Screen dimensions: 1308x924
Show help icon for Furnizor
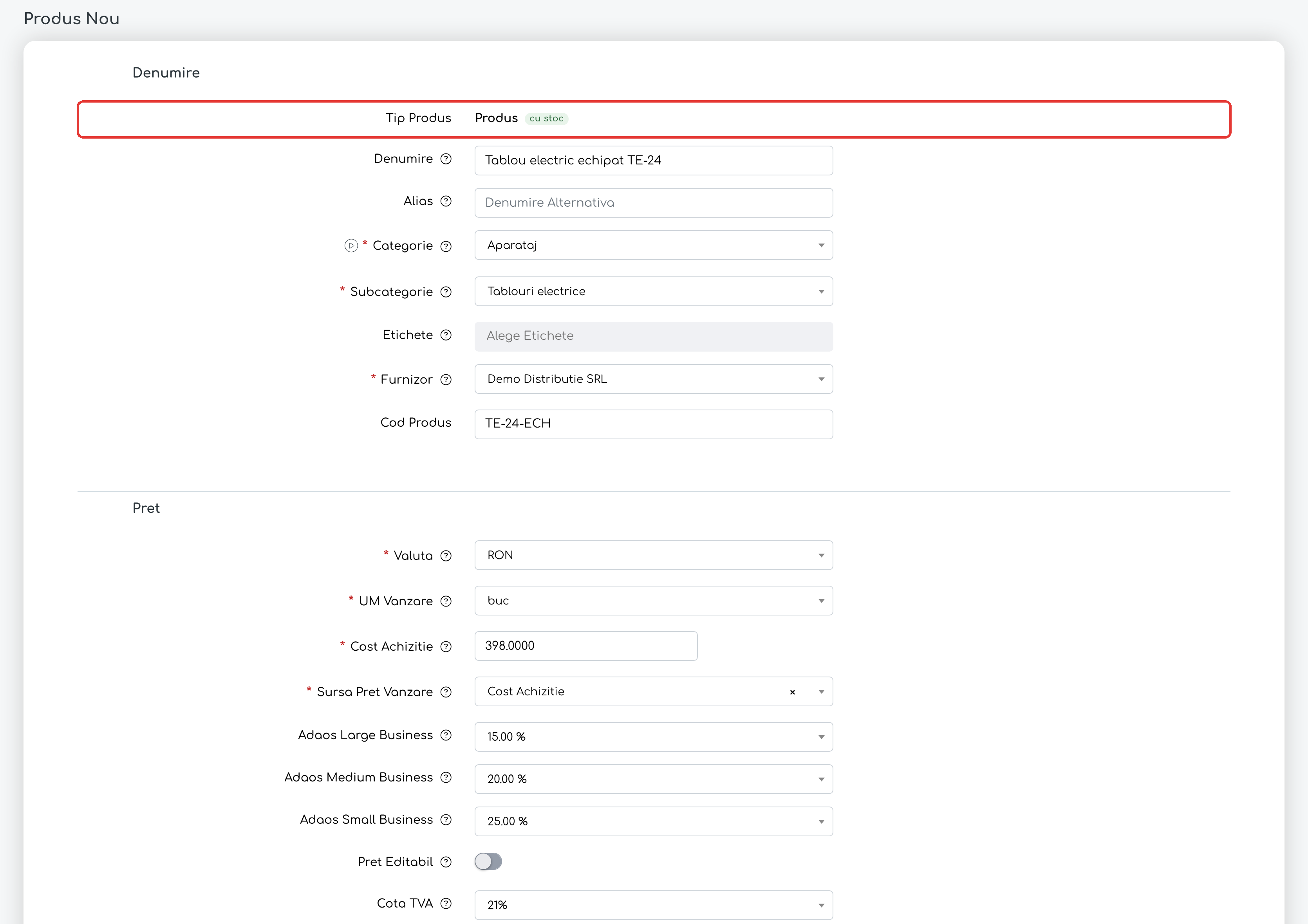coord(446,379)
